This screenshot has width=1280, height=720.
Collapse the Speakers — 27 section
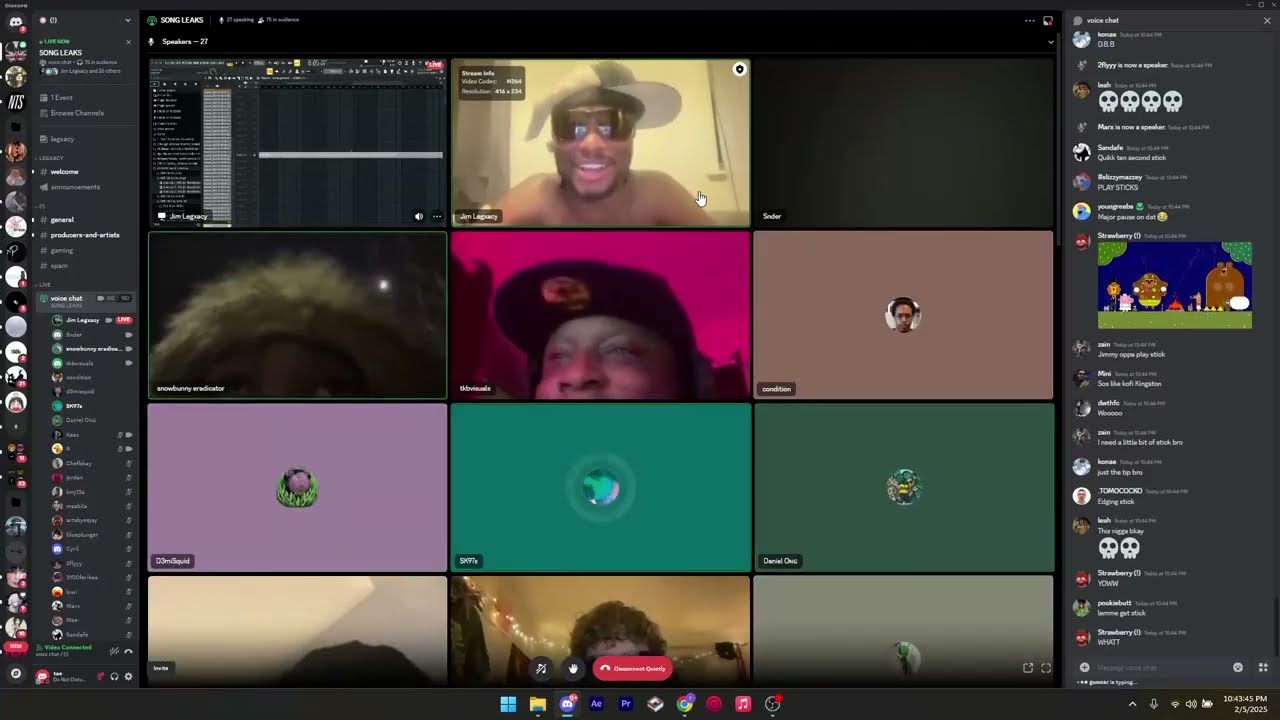click(1050, 42)
